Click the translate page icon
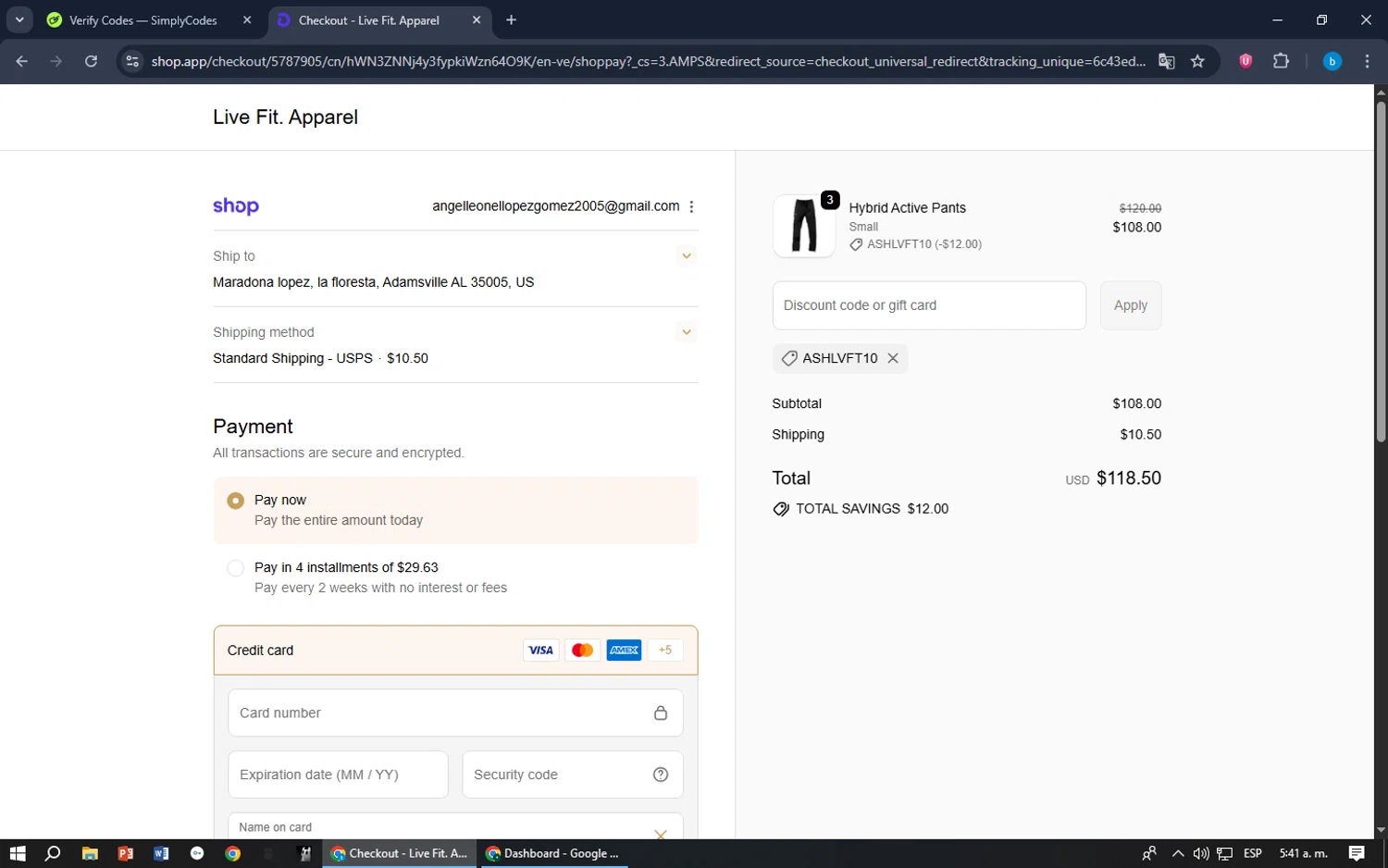The image size is (1388, 868). (1167, 61)
